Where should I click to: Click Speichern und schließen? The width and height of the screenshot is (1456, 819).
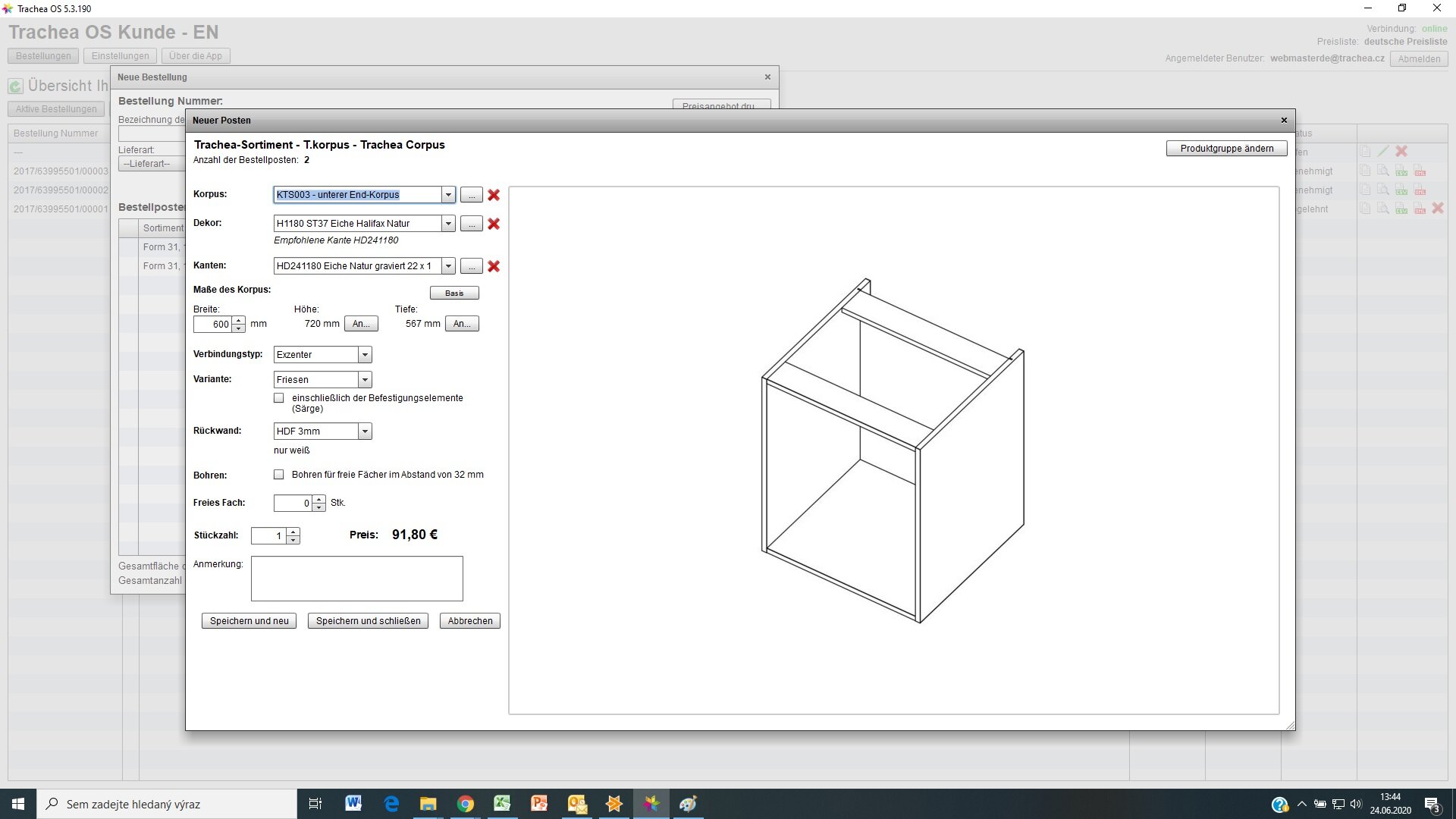click(368, 621)
